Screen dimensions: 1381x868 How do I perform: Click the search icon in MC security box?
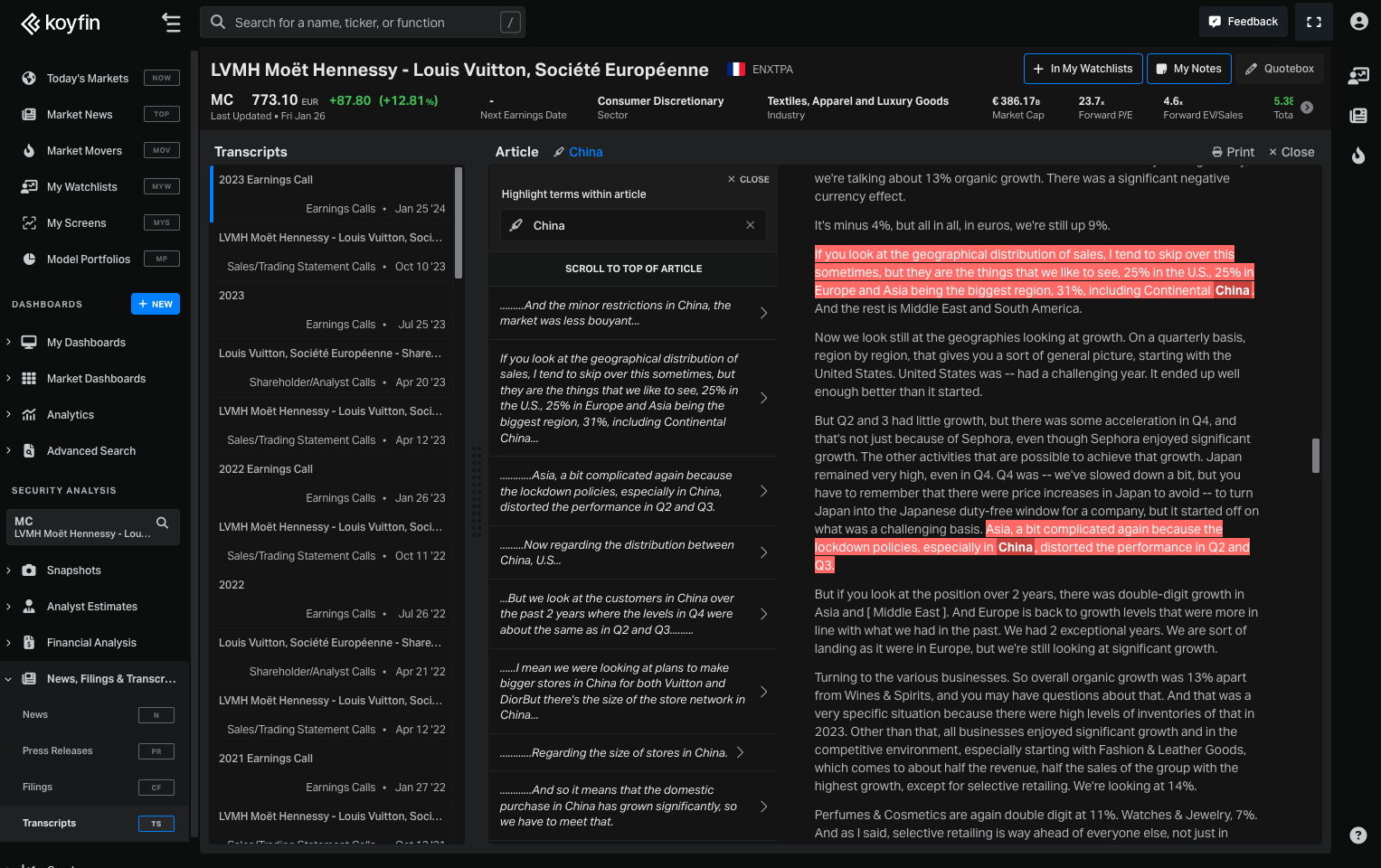[162, 523]
